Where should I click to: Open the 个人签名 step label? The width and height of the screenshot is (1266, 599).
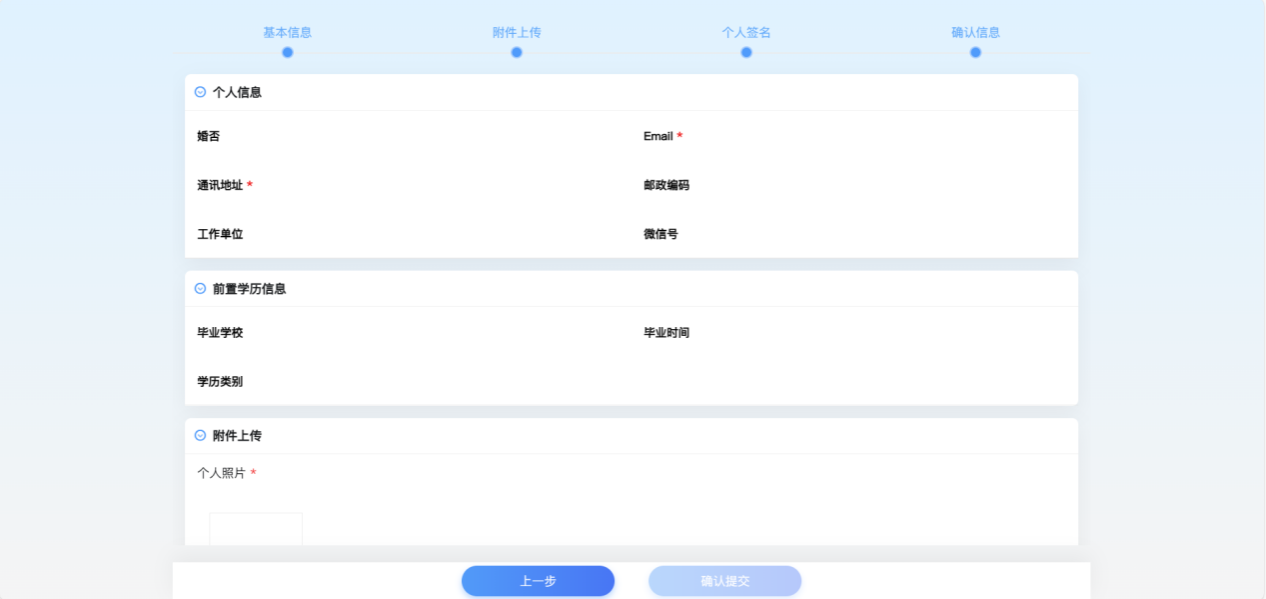[746, 32]
